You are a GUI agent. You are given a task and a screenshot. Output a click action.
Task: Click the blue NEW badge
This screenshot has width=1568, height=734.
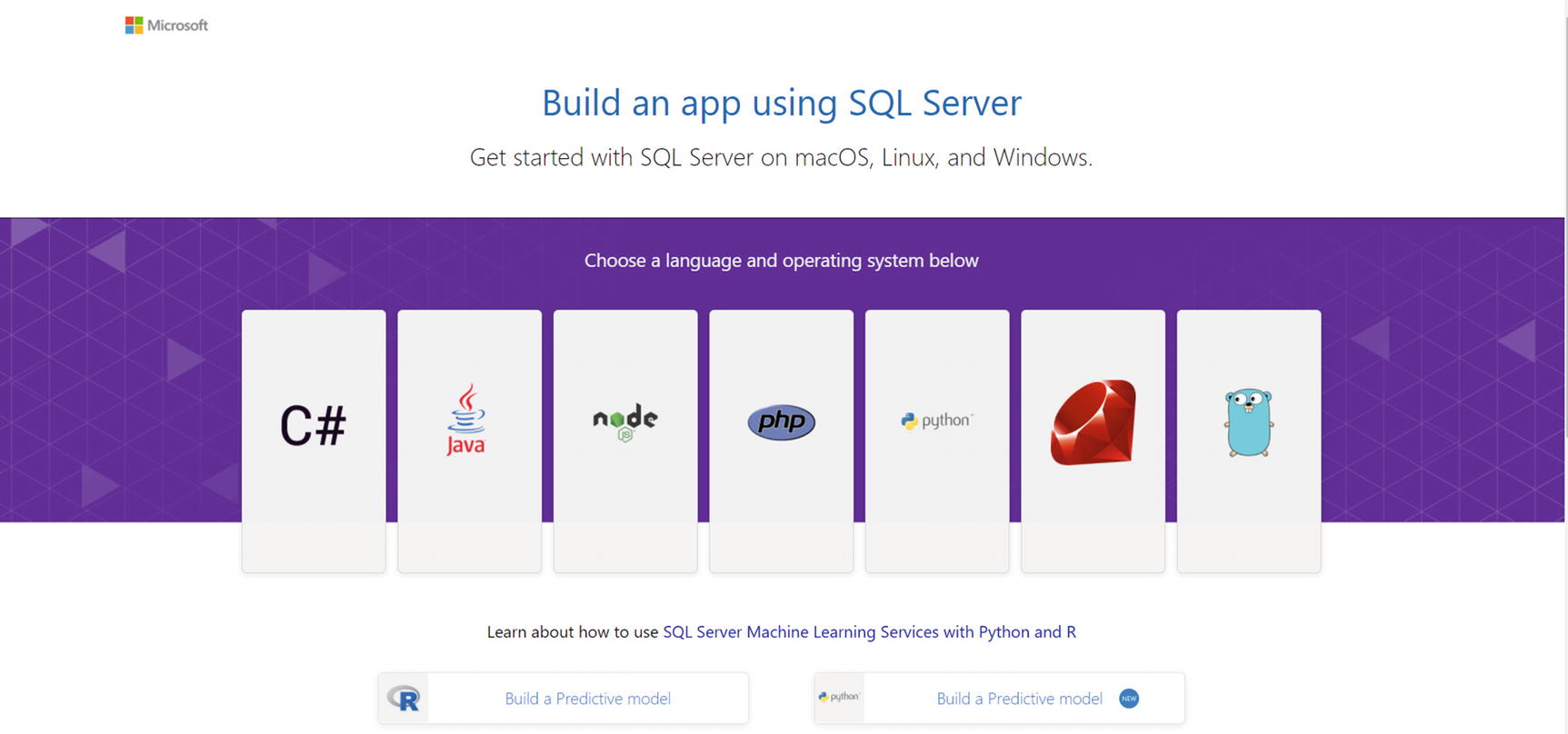click(1129, 699)
